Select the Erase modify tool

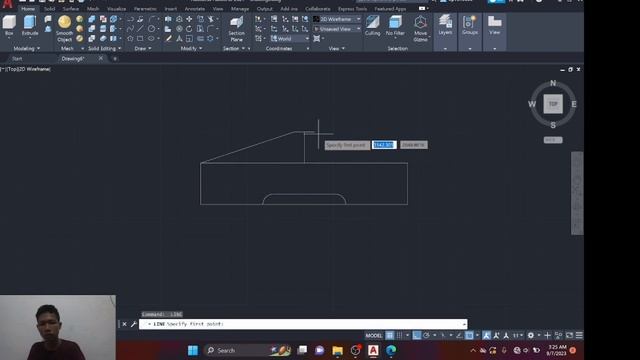[x=169, y=38]
